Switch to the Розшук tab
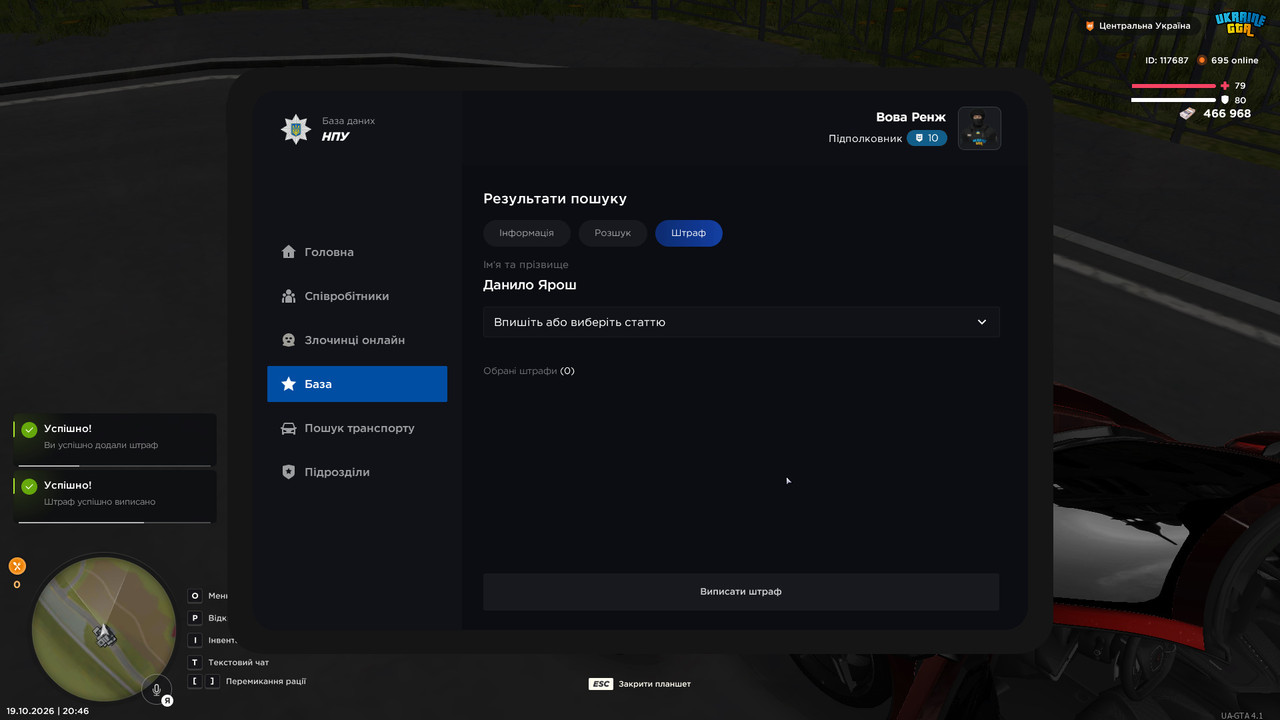Screen dimensions: 1280x720 [612, 233]
